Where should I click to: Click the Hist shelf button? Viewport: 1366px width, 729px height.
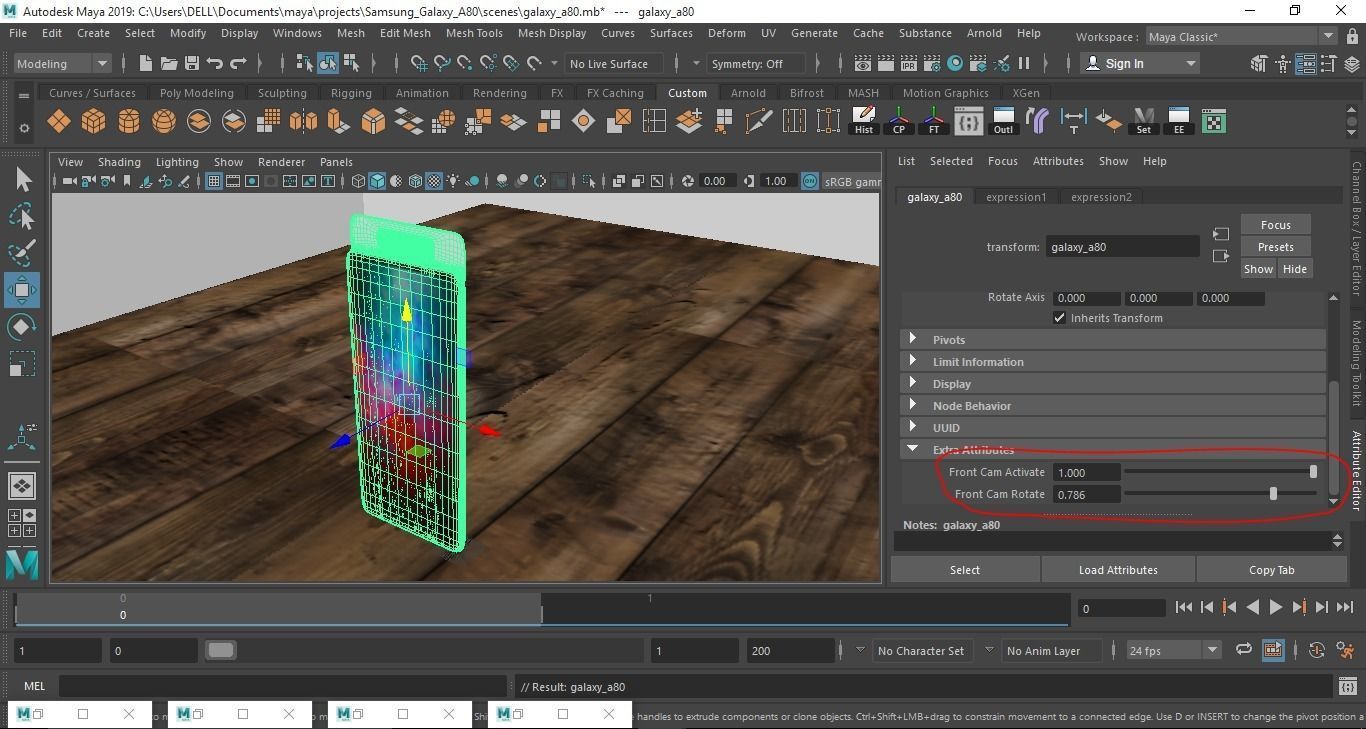(x=863, y=122)
